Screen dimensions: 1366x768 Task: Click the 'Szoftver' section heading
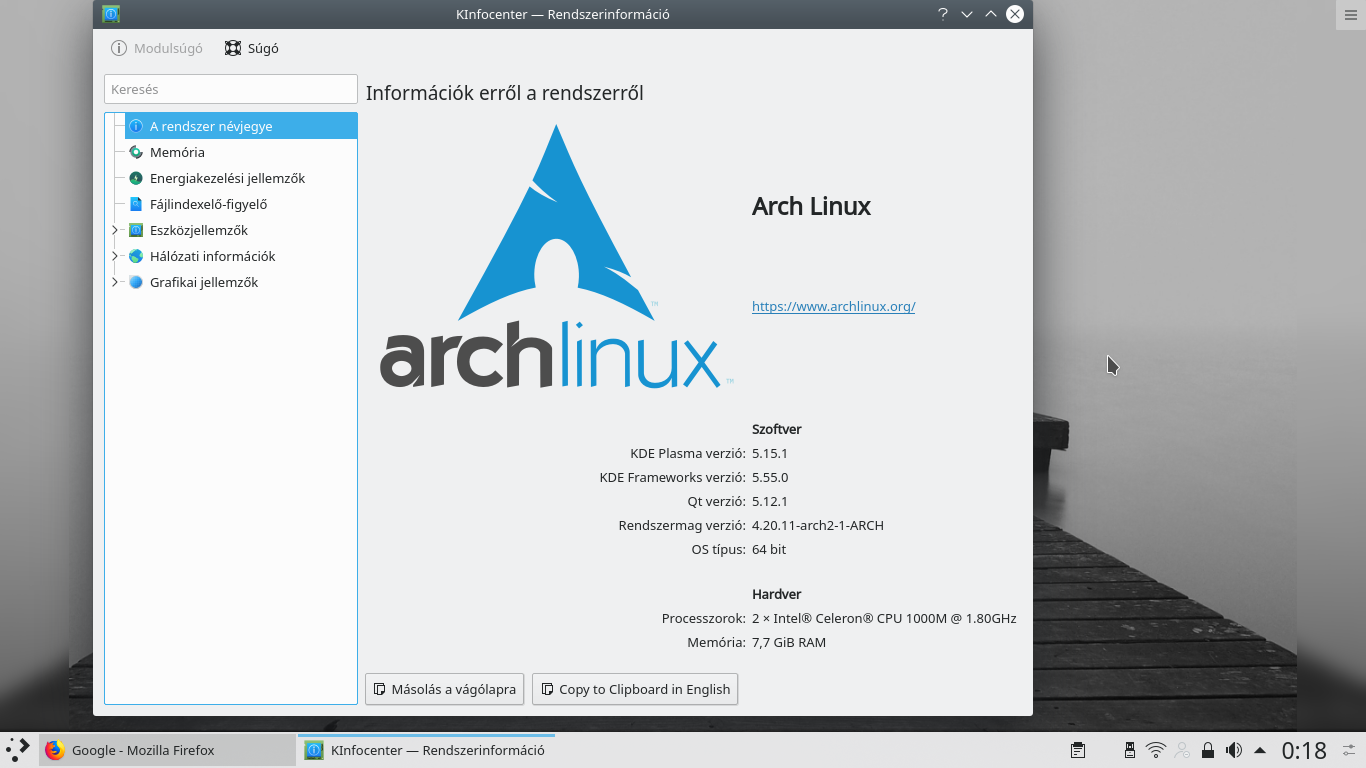(777, 429)
